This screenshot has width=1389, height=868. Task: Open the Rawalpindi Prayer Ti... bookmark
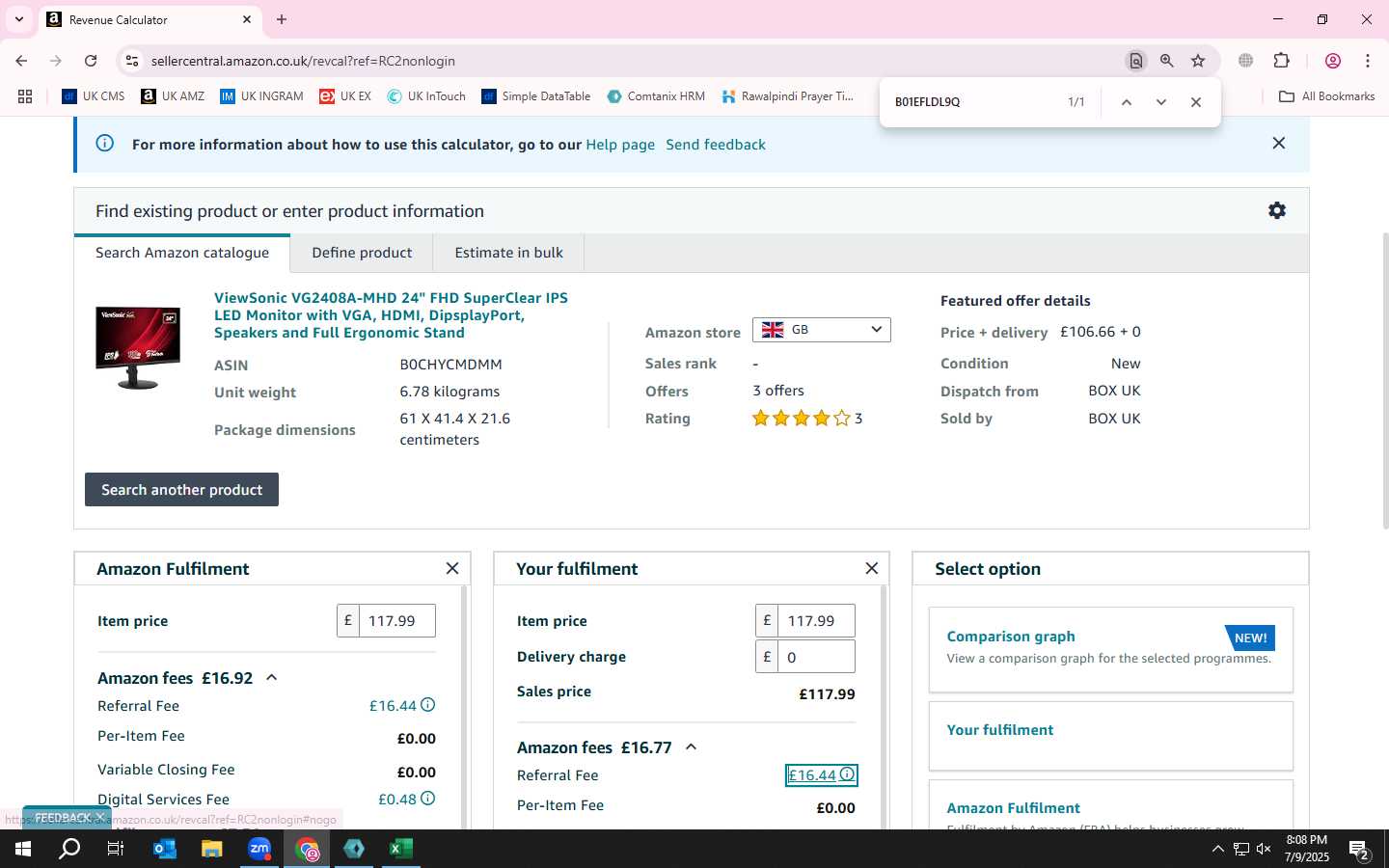[x=787, y=96]
